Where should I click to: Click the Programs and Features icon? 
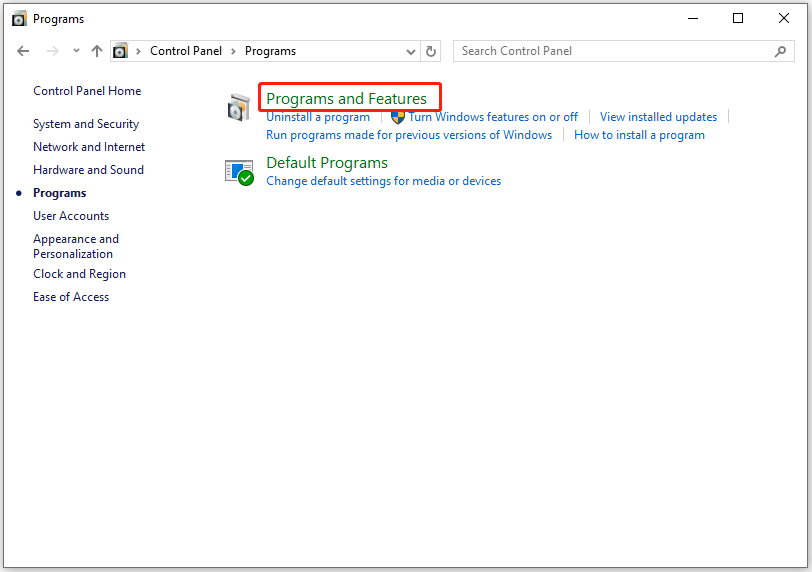(239, 107)
